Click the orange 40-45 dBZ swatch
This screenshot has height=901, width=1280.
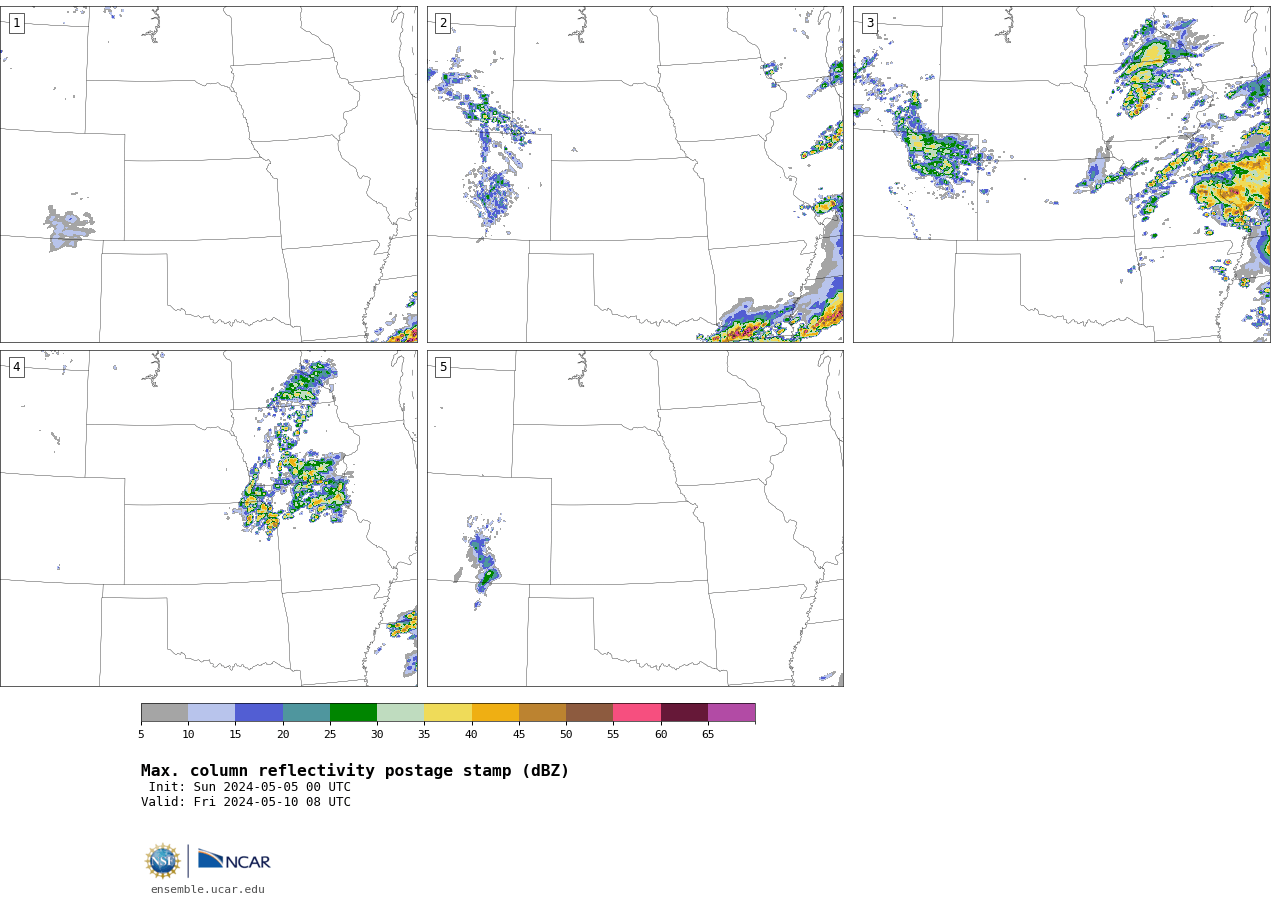[x=495, y=712]
